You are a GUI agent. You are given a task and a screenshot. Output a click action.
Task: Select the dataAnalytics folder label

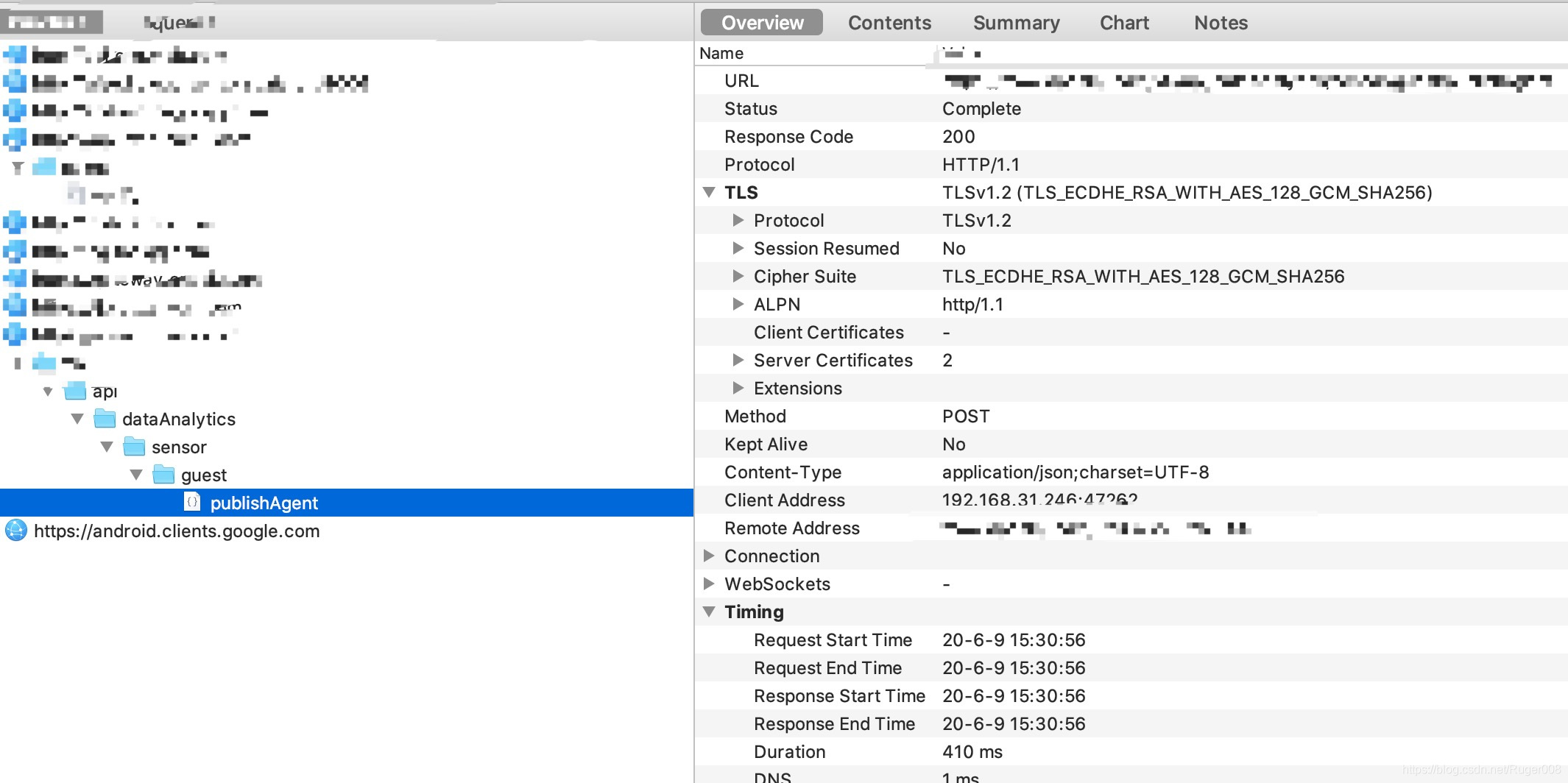(x=179, y=419)
